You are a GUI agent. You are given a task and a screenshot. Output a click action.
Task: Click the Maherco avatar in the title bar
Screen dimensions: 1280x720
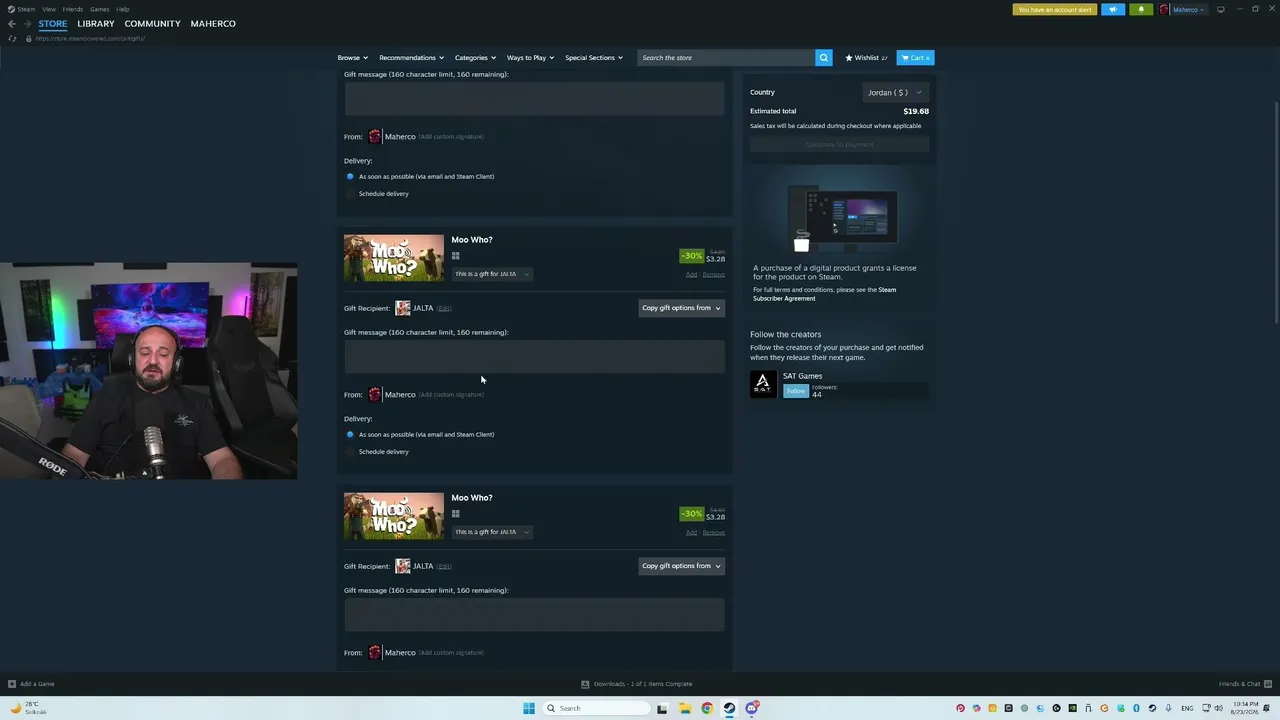1164,9
